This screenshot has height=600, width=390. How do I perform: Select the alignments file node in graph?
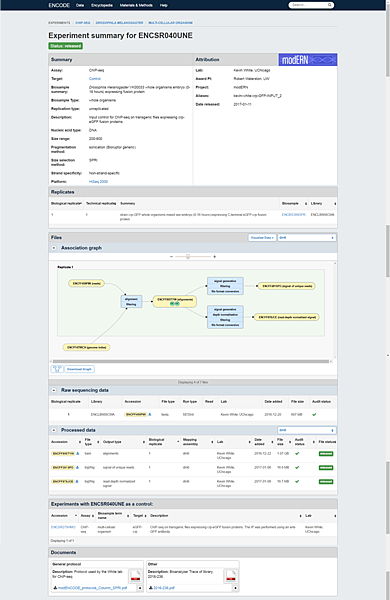pyautogui.click(x=175, y=301)
